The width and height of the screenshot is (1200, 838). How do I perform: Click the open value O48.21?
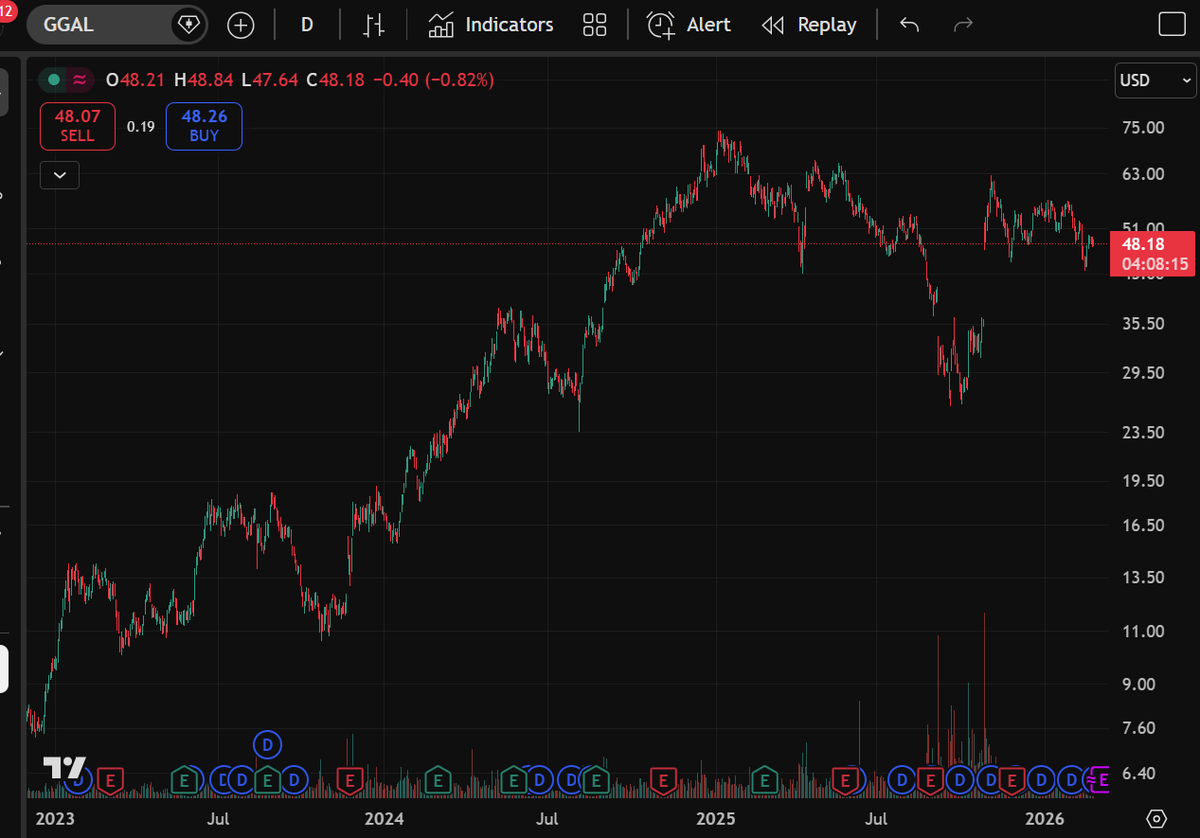136,80
